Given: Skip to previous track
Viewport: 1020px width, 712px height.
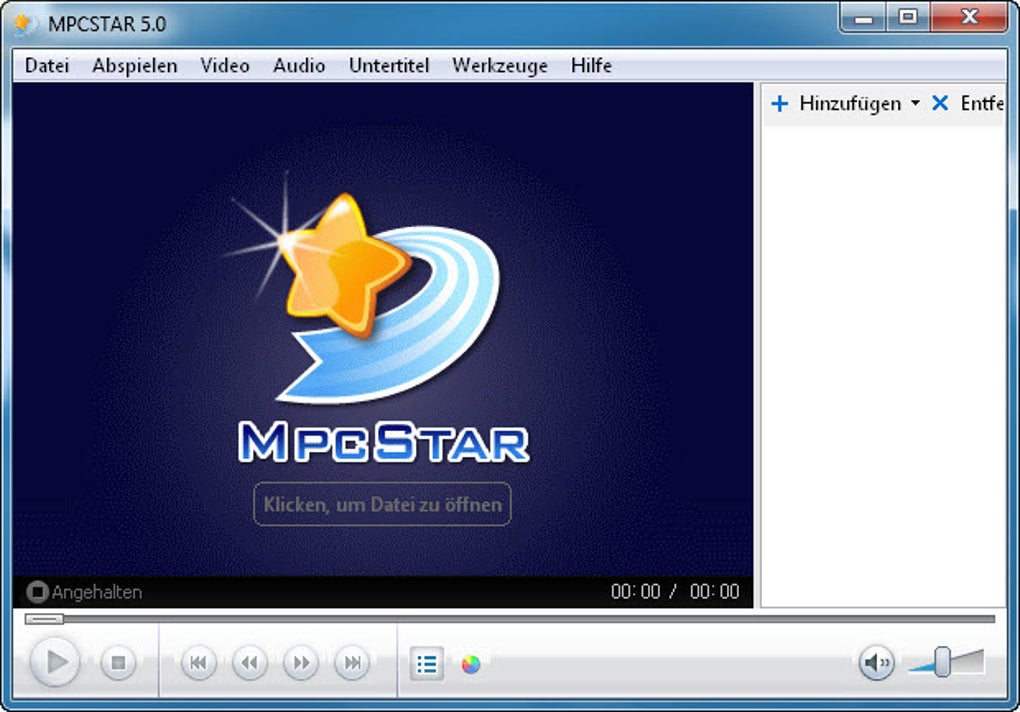Looking at the screenshot, I should [198, 663].
